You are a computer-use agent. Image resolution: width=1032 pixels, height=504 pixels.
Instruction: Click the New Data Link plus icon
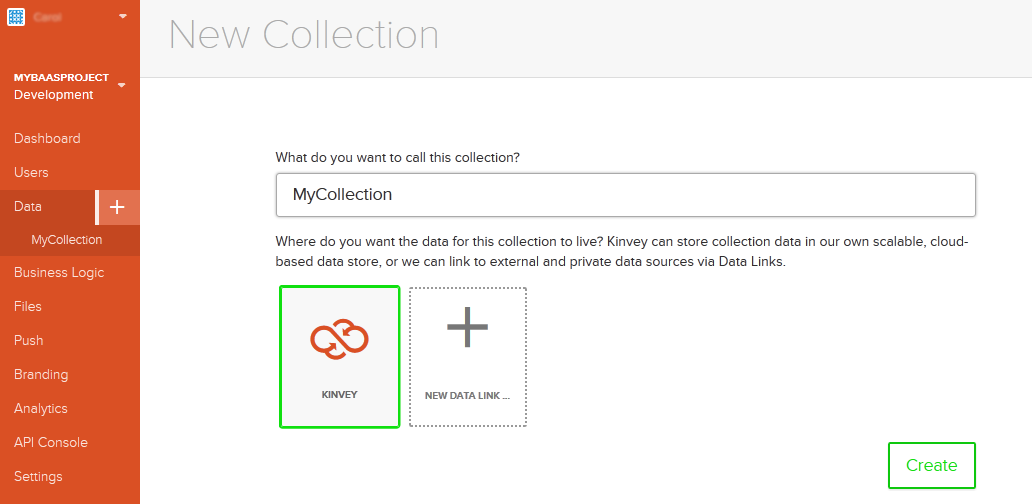[467, 326]
